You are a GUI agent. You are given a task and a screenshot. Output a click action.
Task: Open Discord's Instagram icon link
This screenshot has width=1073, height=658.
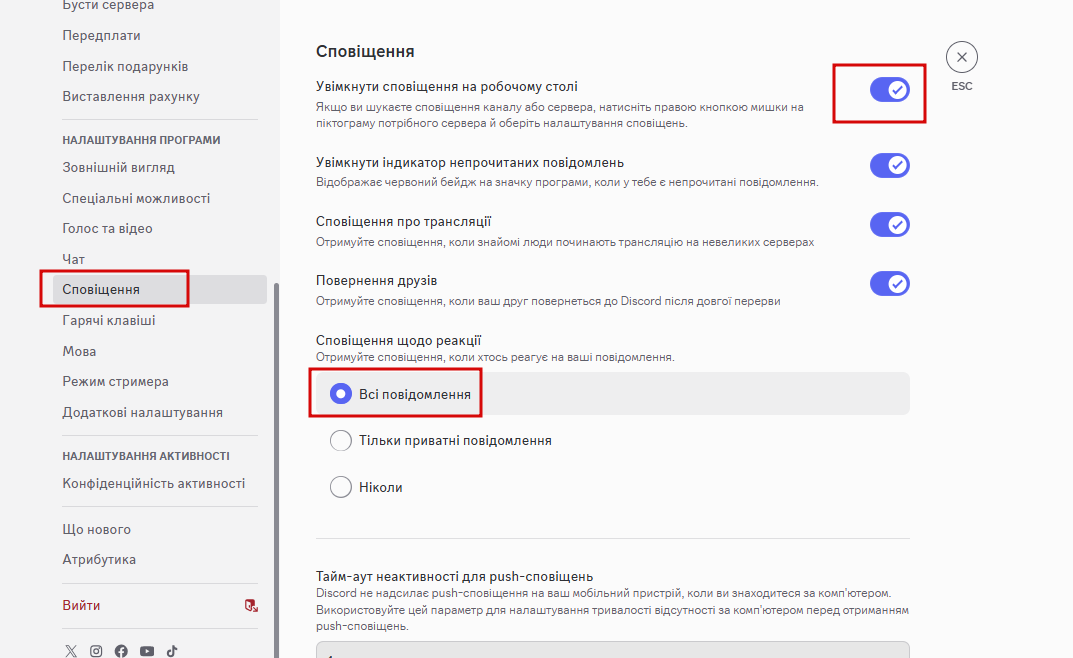pyautogui.click(x=96, y=651)
